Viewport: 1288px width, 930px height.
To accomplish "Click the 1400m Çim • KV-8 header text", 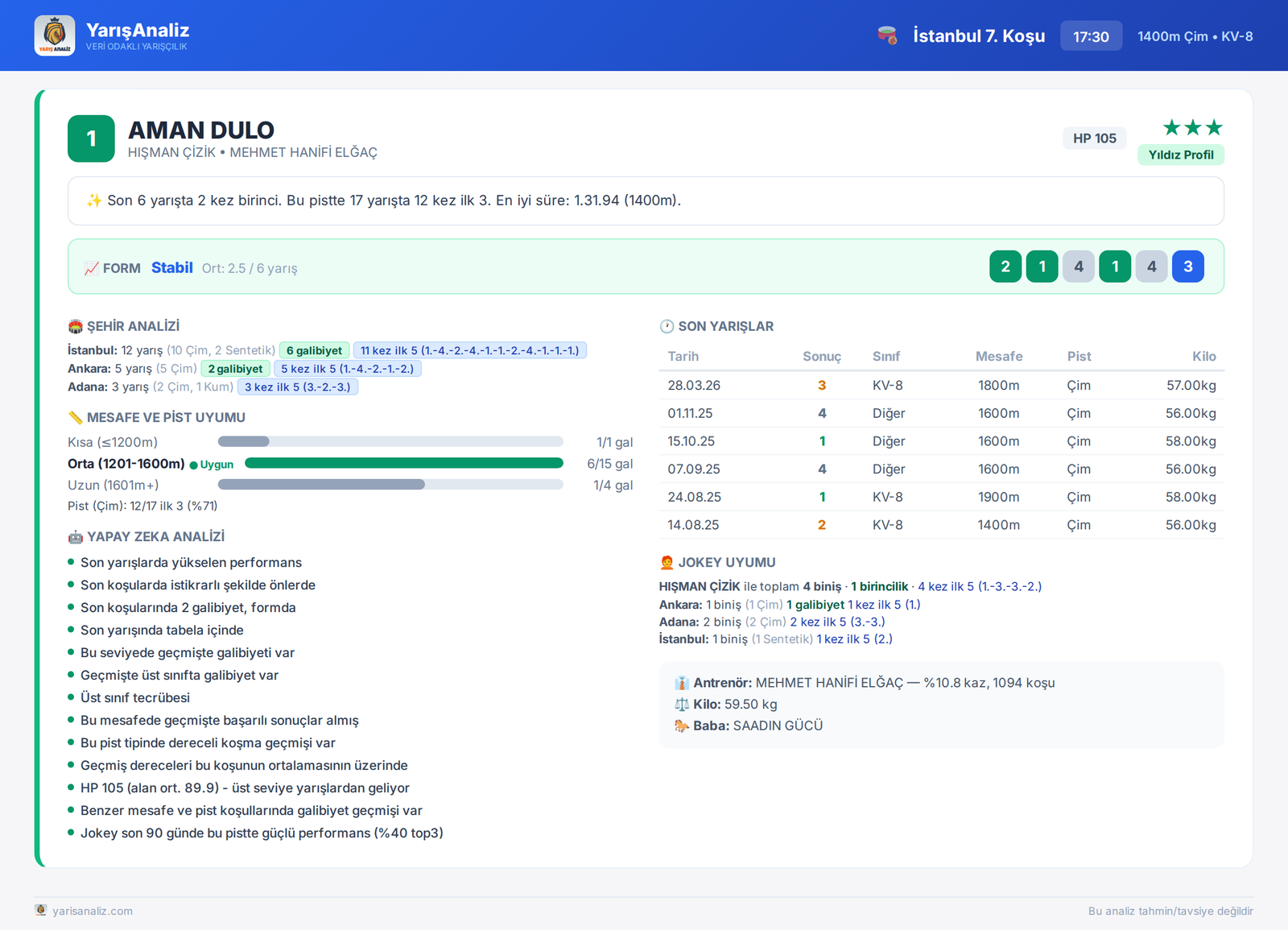I will (1195, 36).
